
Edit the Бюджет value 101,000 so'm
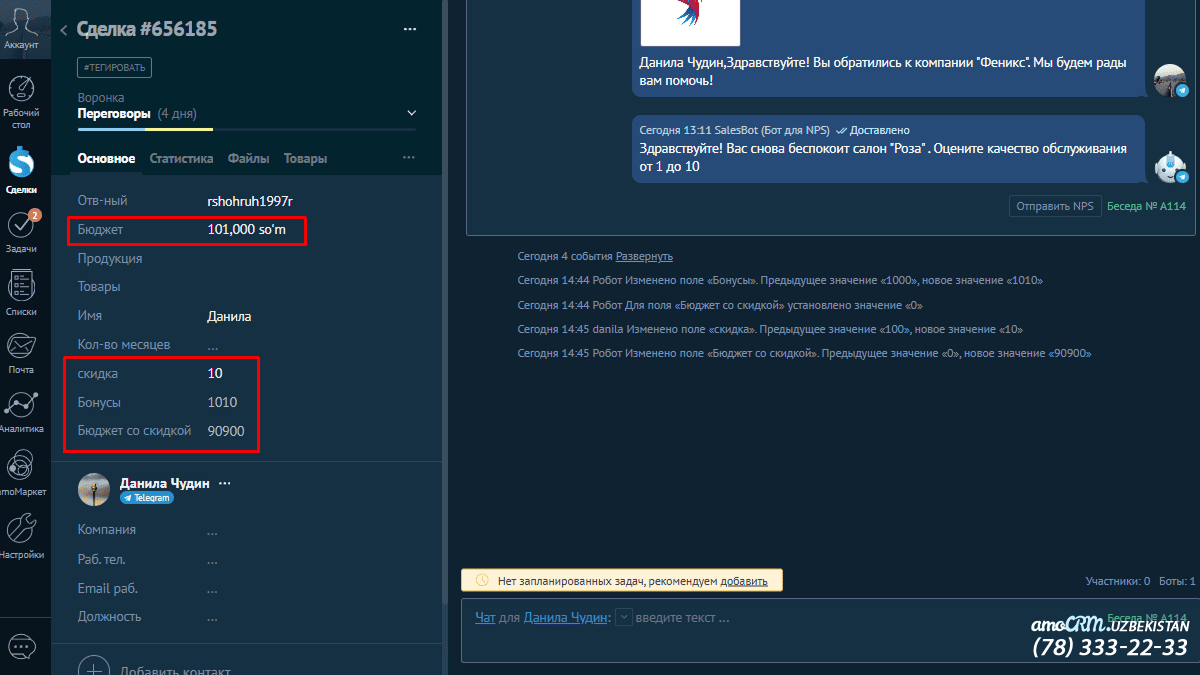click(249, 230)
